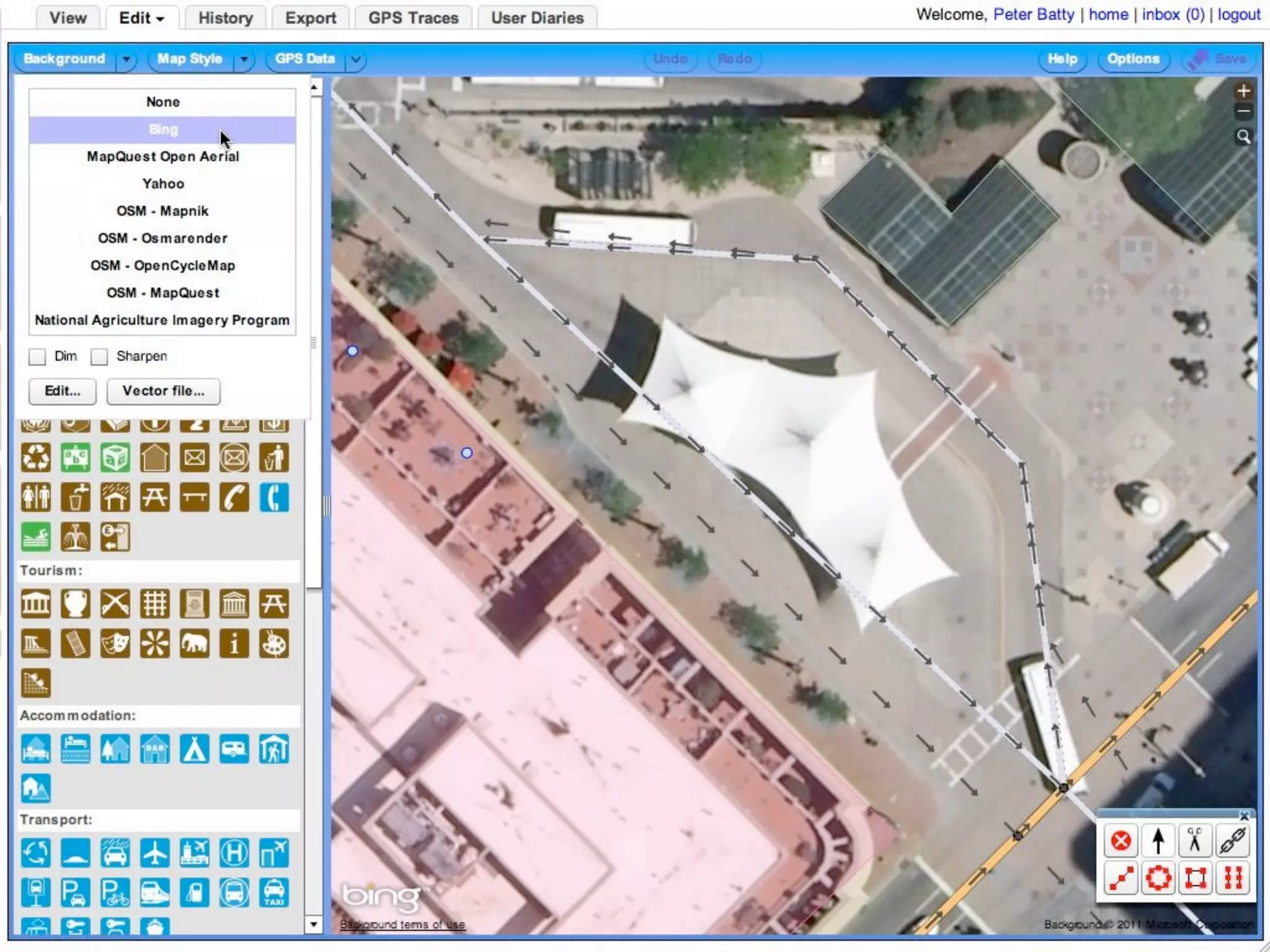This screenshot has height=952, width=1270.
Task: Click the map zoom in plus button
Action: [1243, 91]
